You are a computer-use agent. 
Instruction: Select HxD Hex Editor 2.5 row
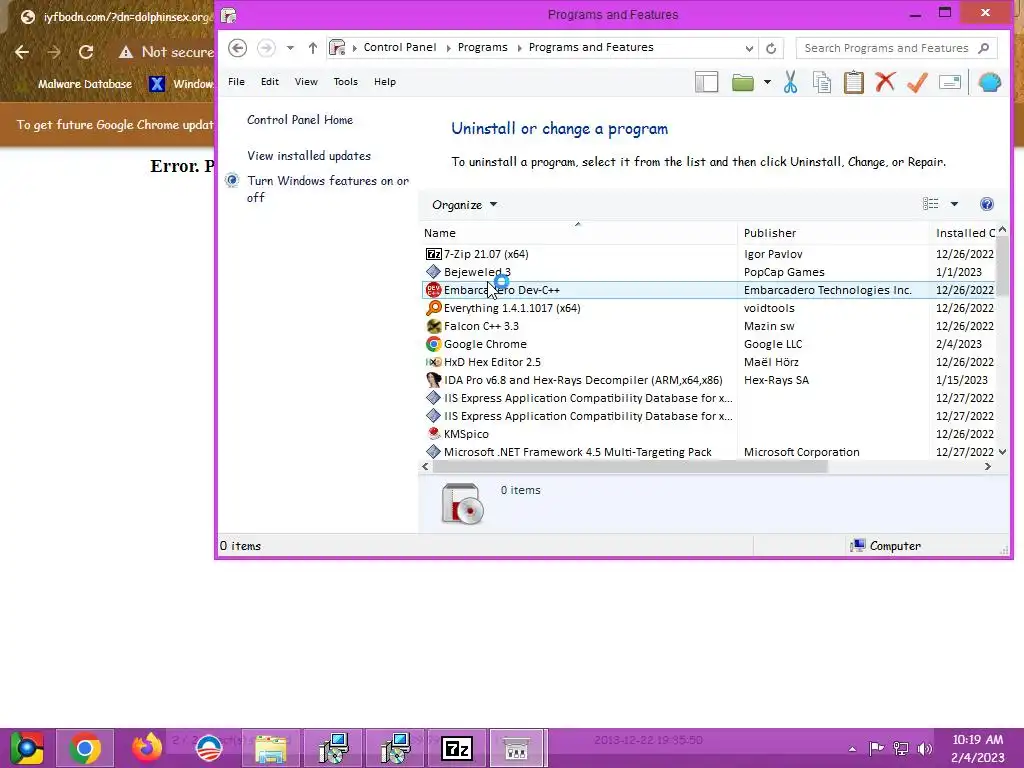[x=709, y=362]
